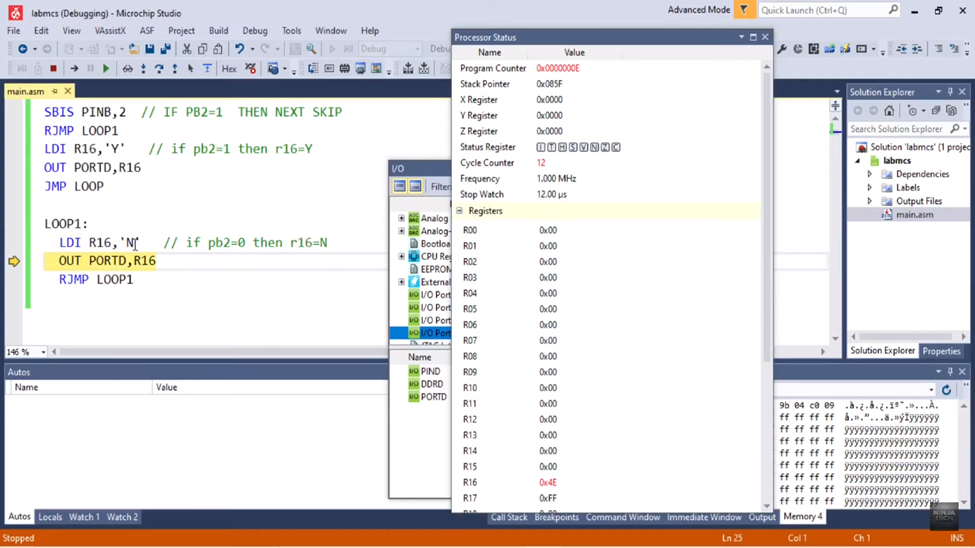Image resolution: width=975 pixels, height=548 pixels.
Task: Click the Save main.asm floppy icon
Action: 150,48
